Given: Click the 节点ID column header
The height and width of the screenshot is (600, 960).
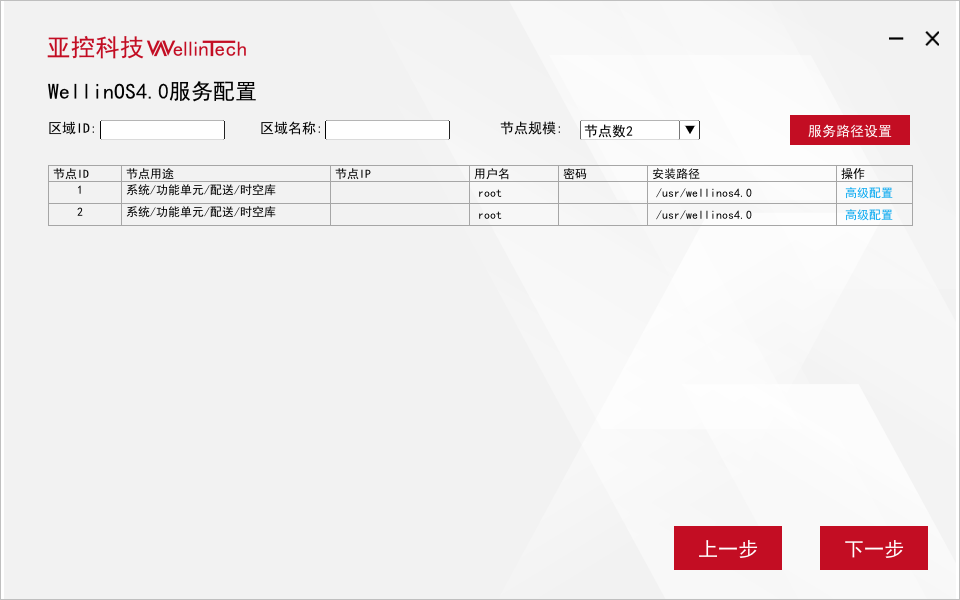Looking at the screenshot, I should (85, 173).
